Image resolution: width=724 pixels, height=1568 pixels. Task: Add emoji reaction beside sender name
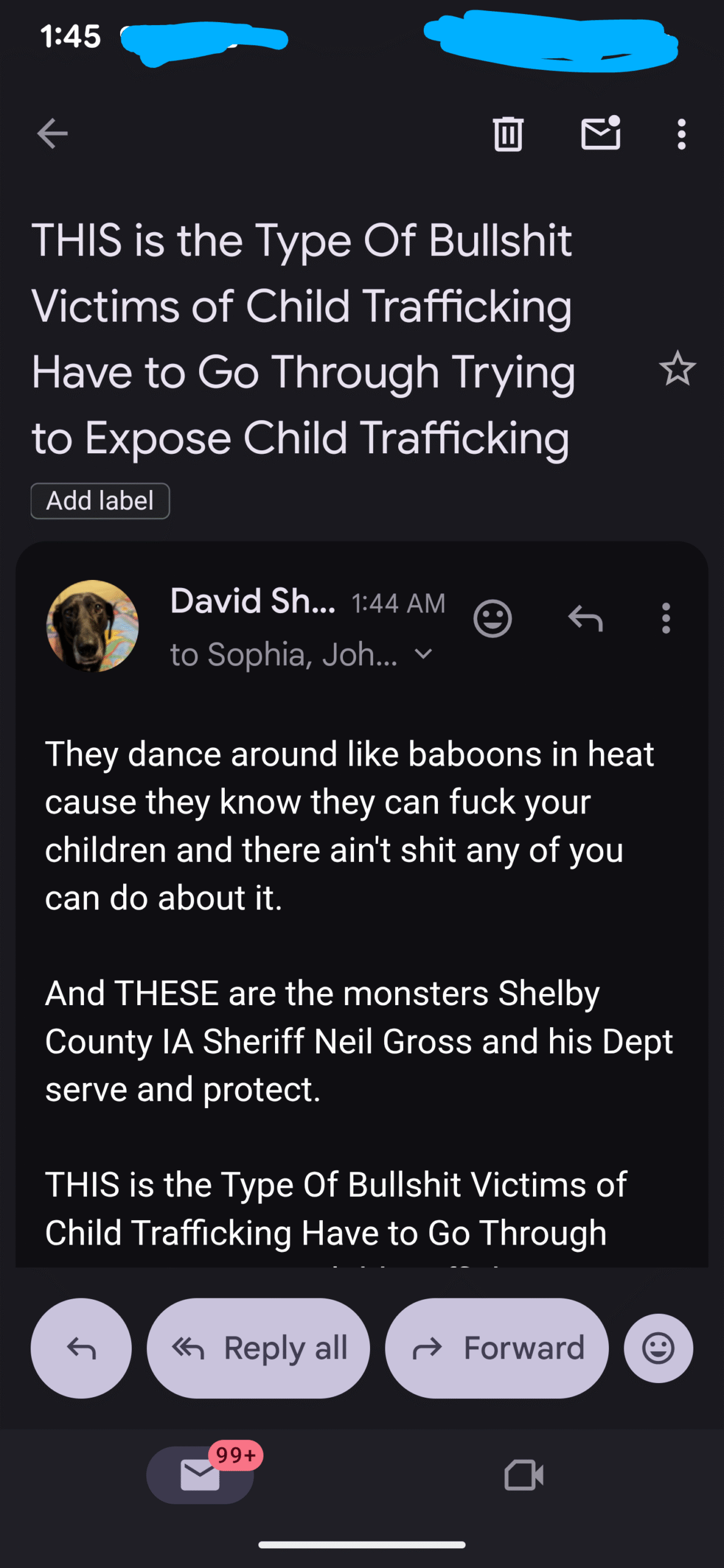pos(492,619)
